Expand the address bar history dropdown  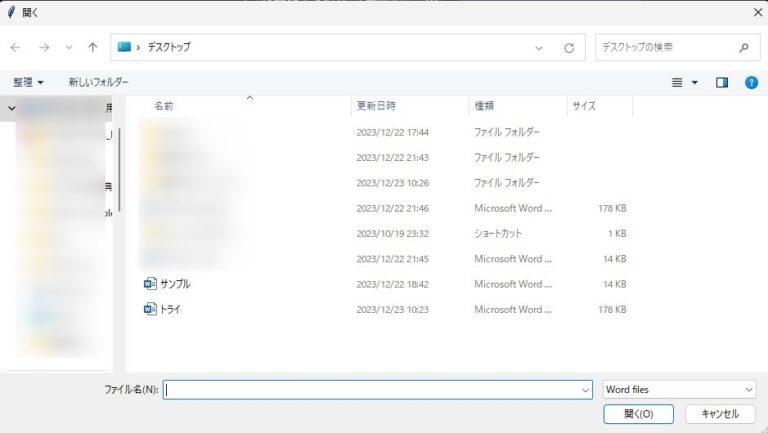[540, 47]
